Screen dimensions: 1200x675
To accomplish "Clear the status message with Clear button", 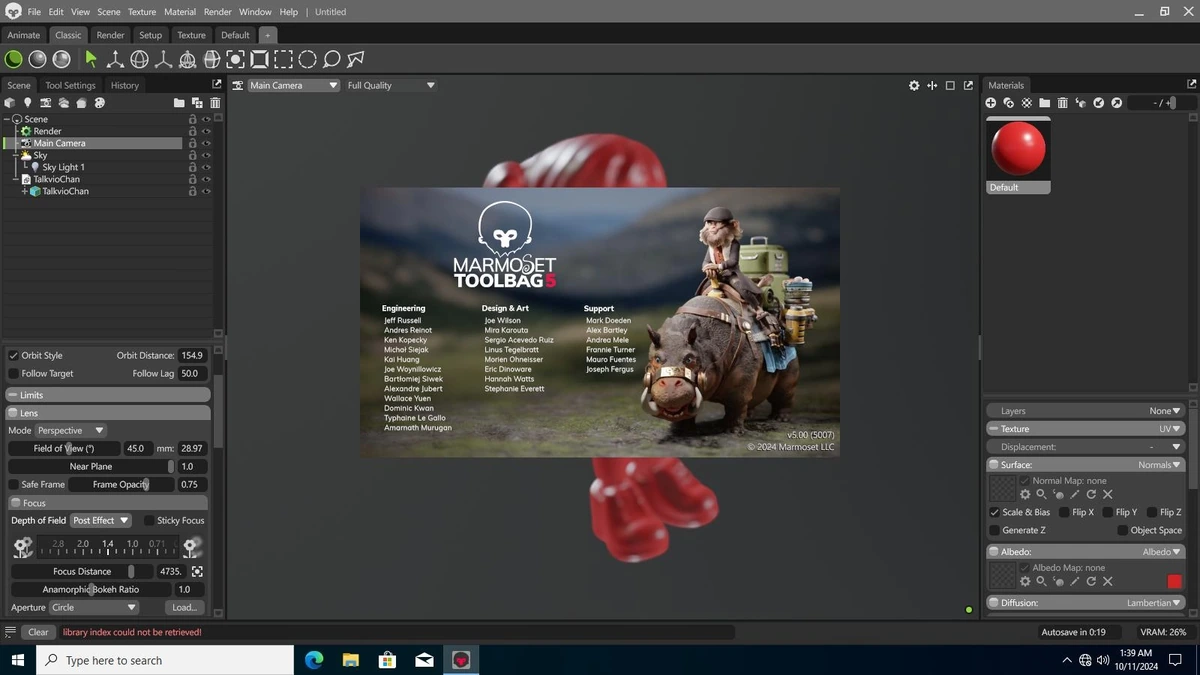I will tap(38, 632).
